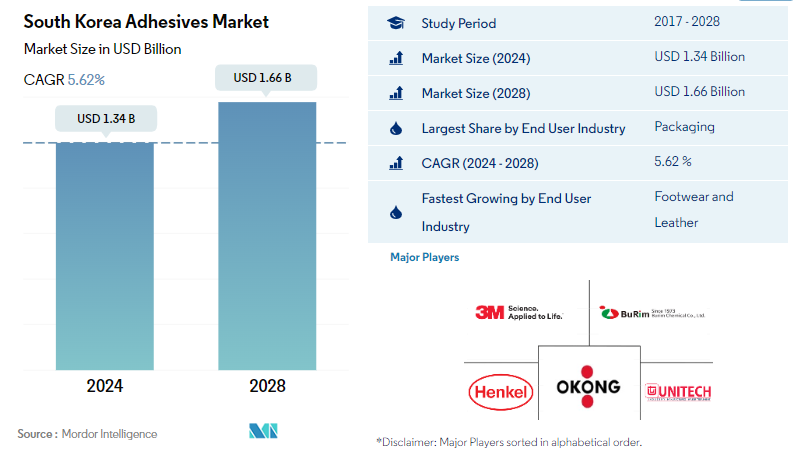Image resolution: width=796 pixels, height=451 pixels.
Task: Click the UNITECH logo
Action: click(x=679, y=391)
